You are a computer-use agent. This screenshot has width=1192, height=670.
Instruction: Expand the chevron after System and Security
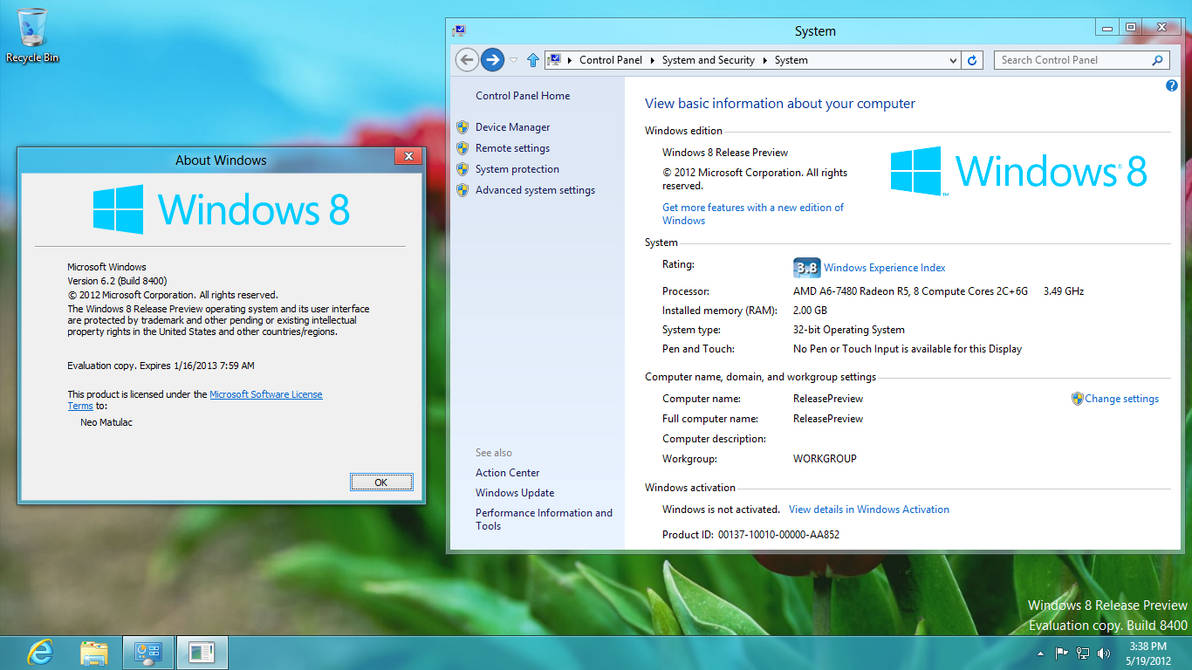(x=763, y=60)
